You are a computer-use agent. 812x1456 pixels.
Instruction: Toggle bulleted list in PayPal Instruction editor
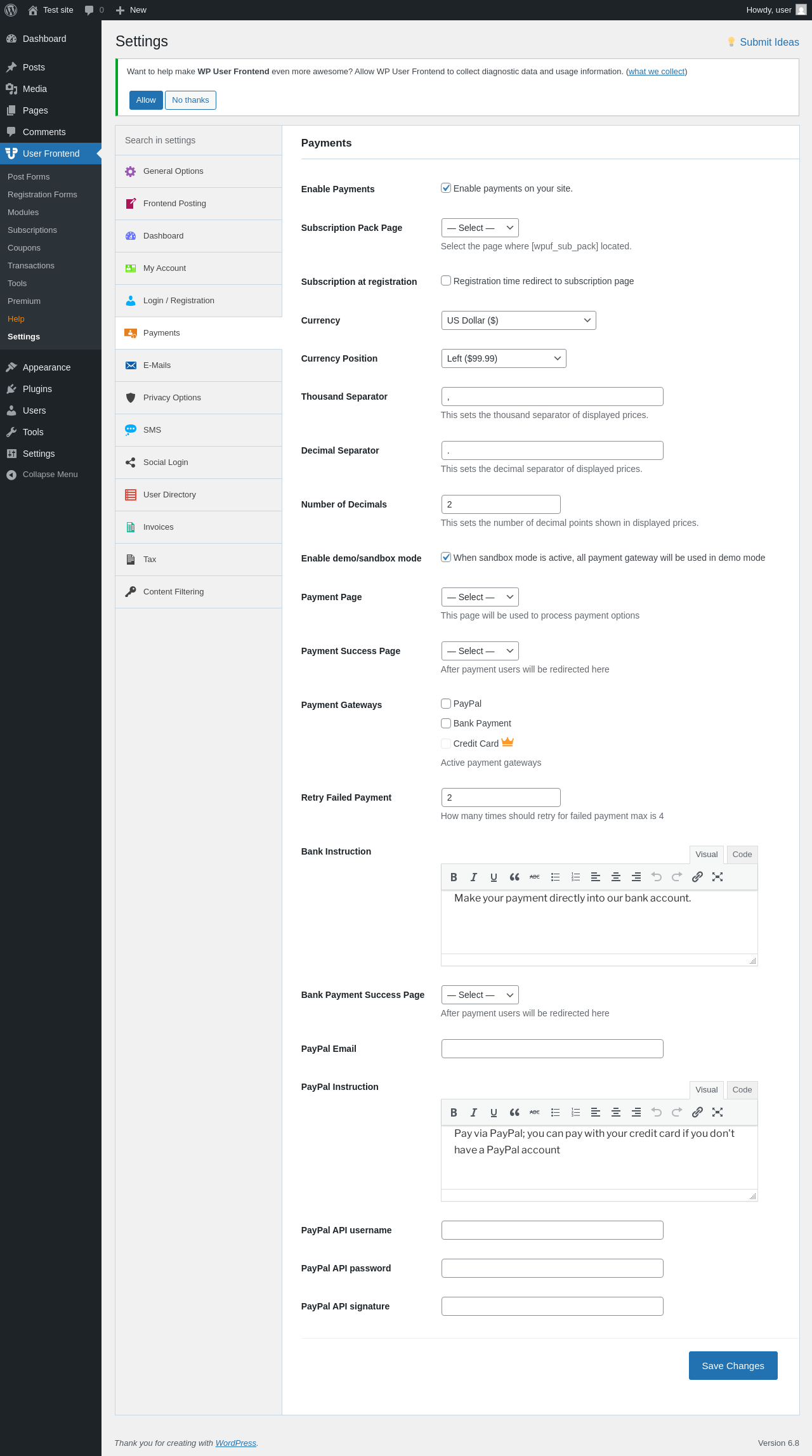pyautogui.click(x=555, y=1112)
